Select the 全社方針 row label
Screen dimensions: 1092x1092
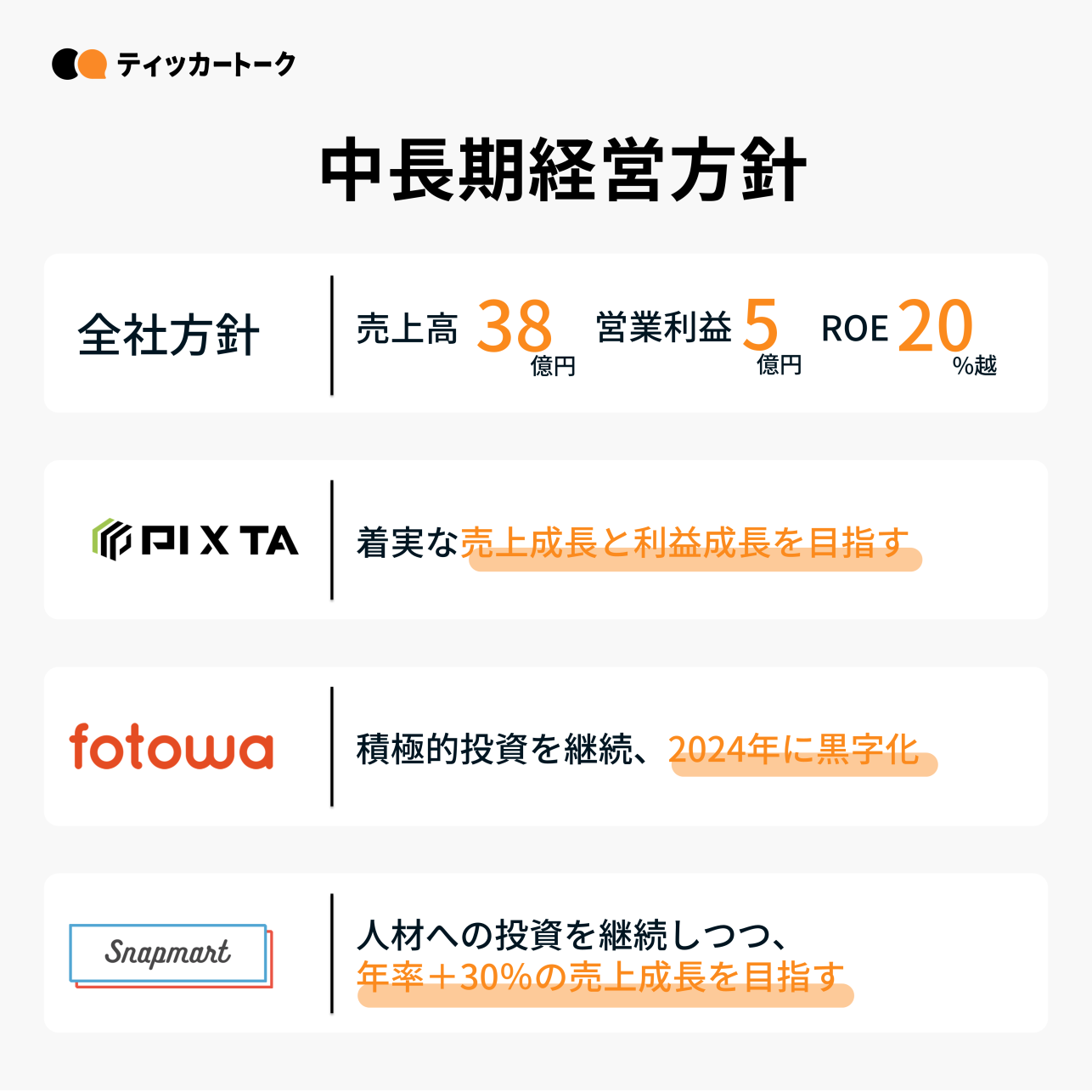point(168,335)
